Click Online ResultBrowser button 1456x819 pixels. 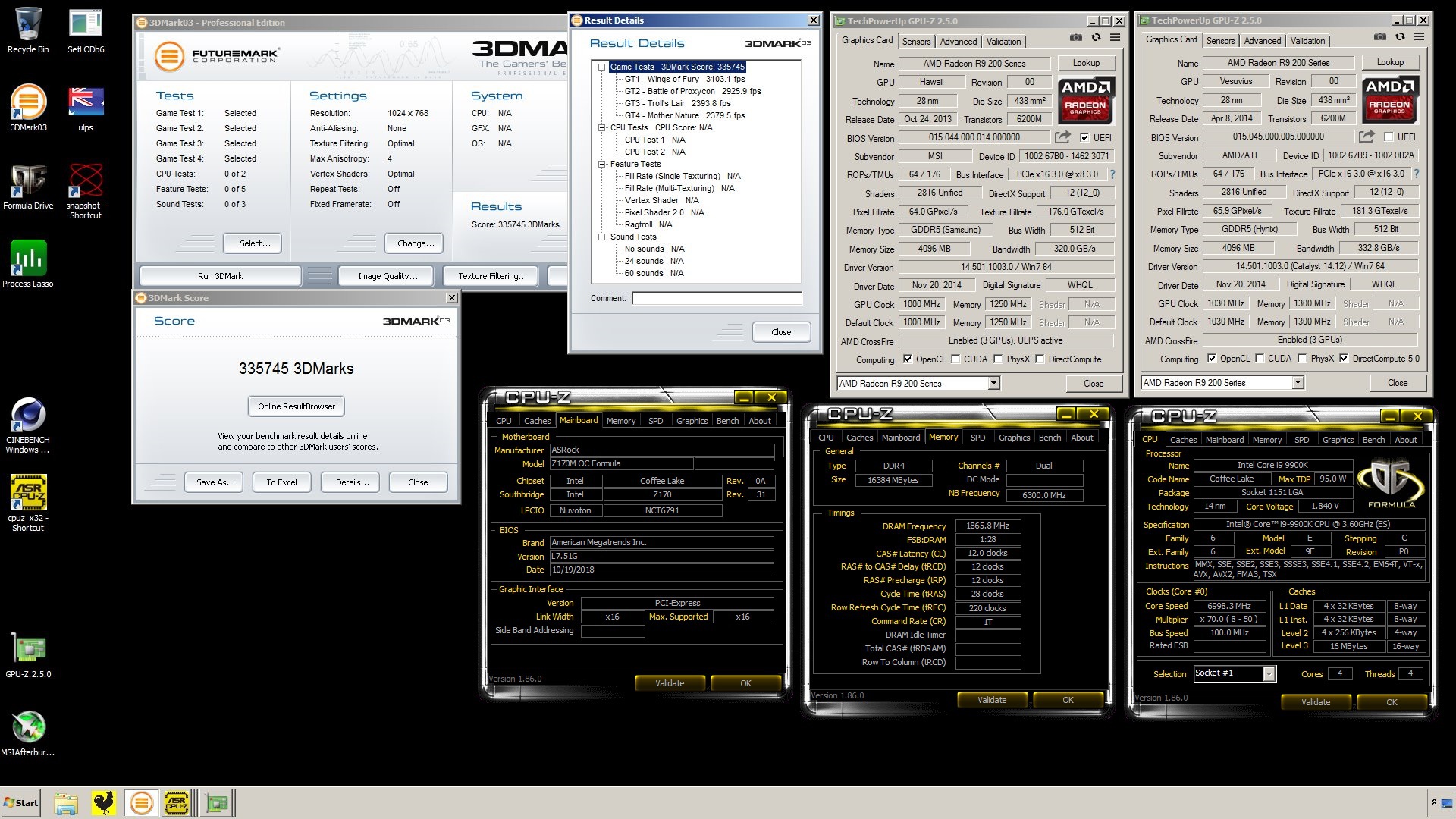297,406
